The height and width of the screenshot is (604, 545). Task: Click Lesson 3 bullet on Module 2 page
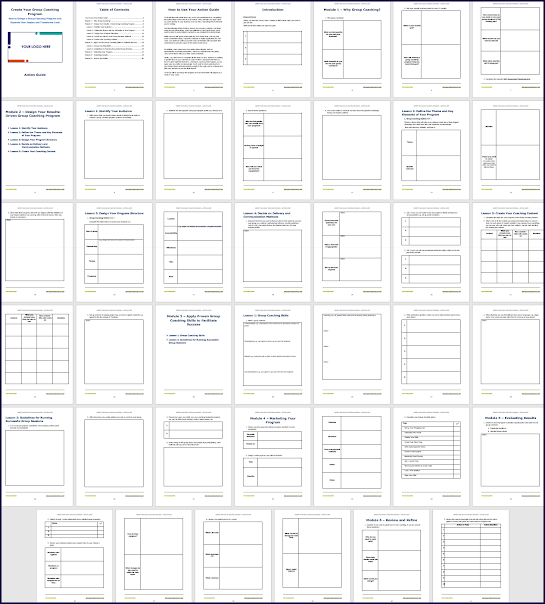[34, 140]
